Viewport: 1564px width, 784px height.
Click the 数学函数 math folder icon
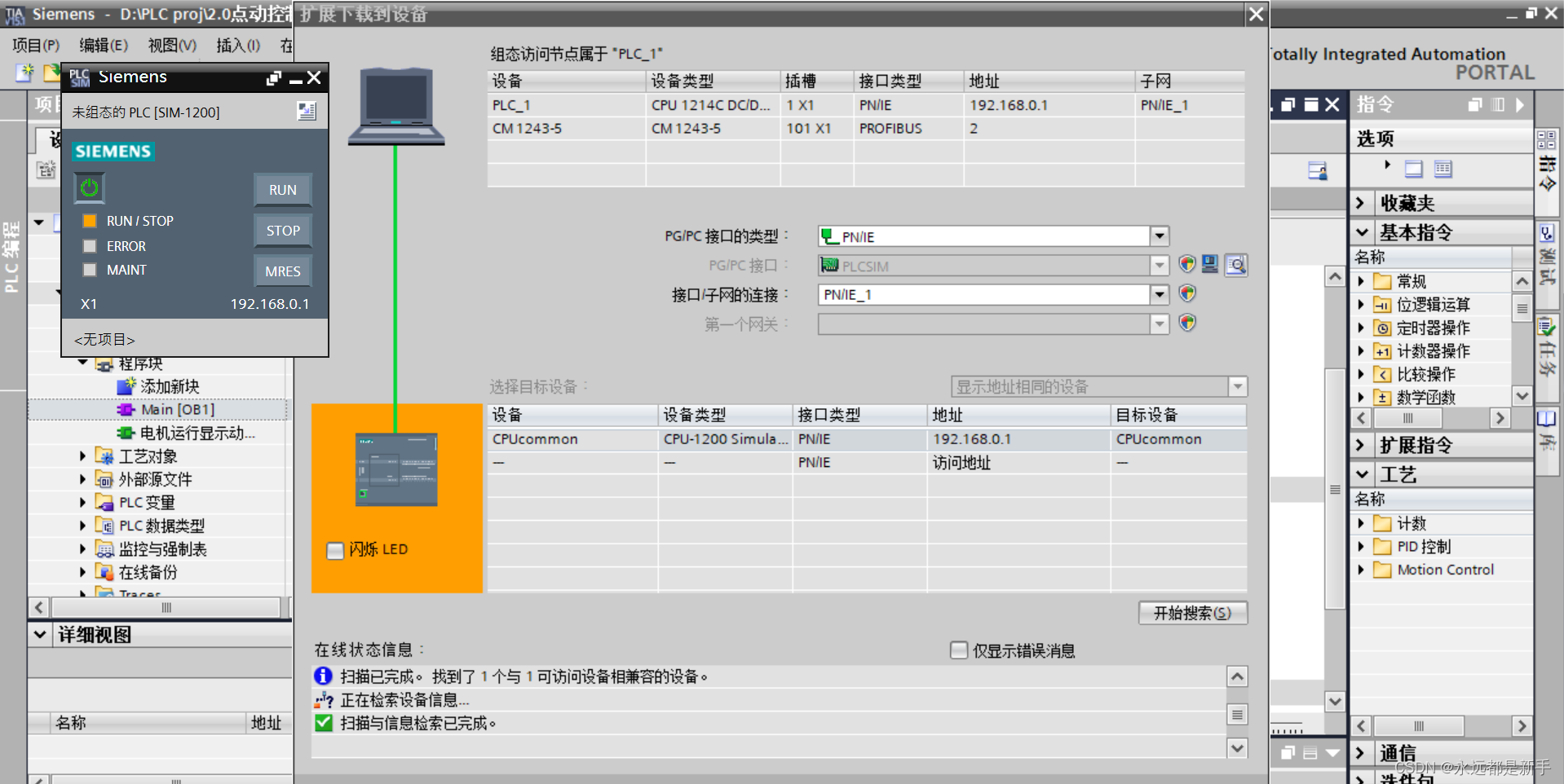click(1382, 398)
